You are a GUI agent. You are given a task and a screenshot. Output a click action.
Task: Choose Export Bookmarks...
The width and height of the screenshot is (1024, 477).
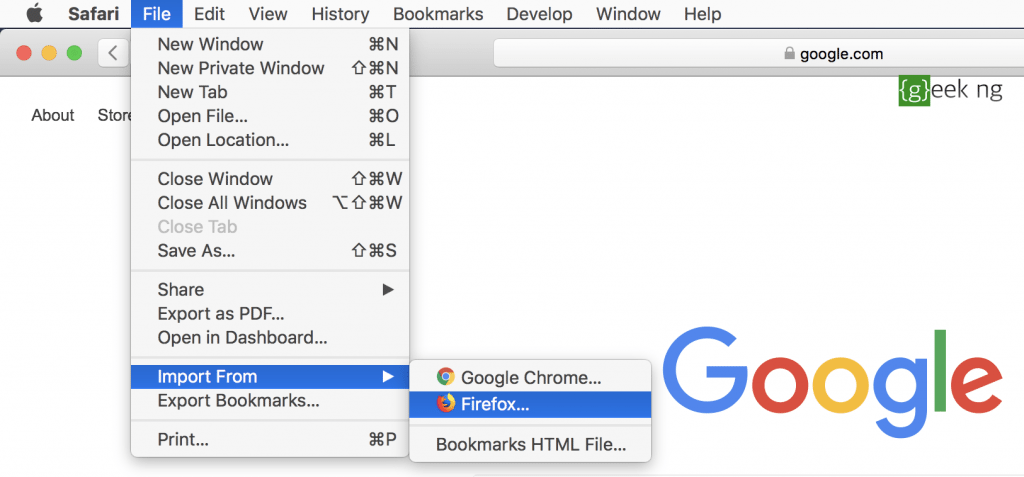coord(270,401)
